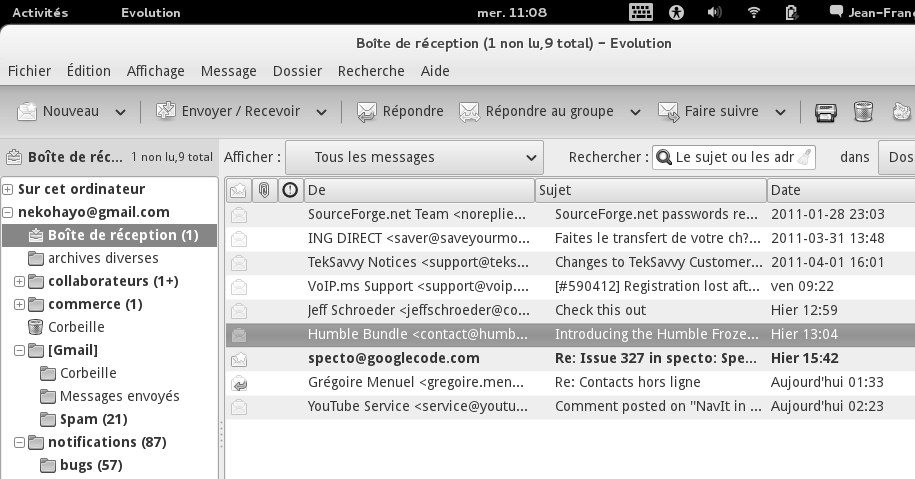Click the Nouveau mail icon in toolbar
The image size is (915, 479).
(27, 111)
